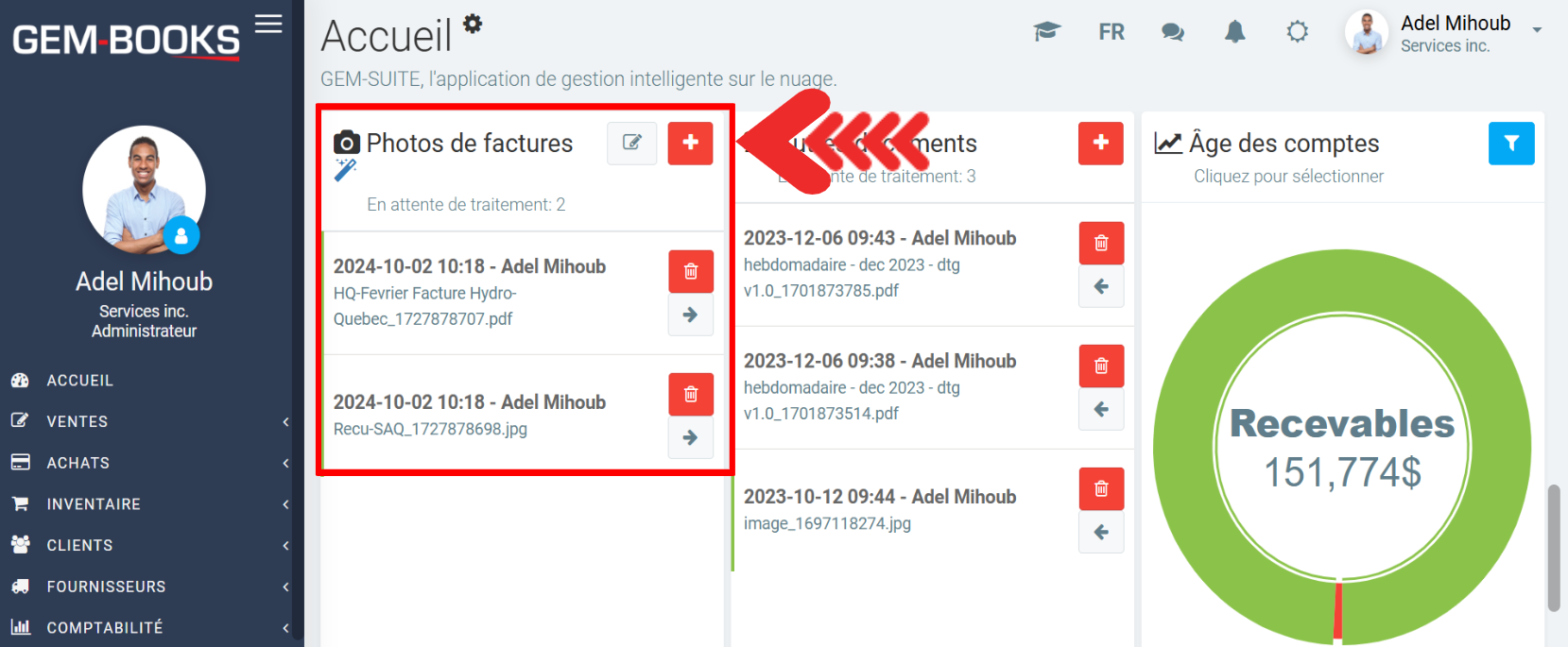Open the chat messages icon
1568x647 pixels.
pyautogui.click(x=1172, y=32)
